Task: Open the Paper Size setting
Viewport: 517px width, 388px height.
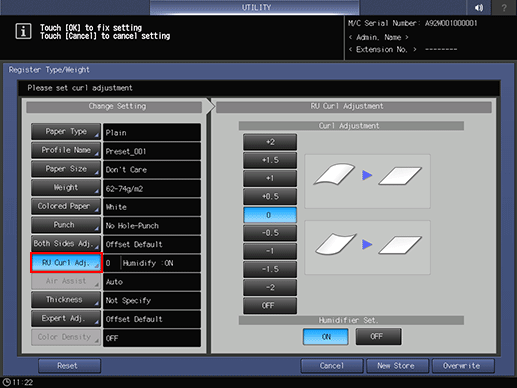Action: (x=66, y=169)
